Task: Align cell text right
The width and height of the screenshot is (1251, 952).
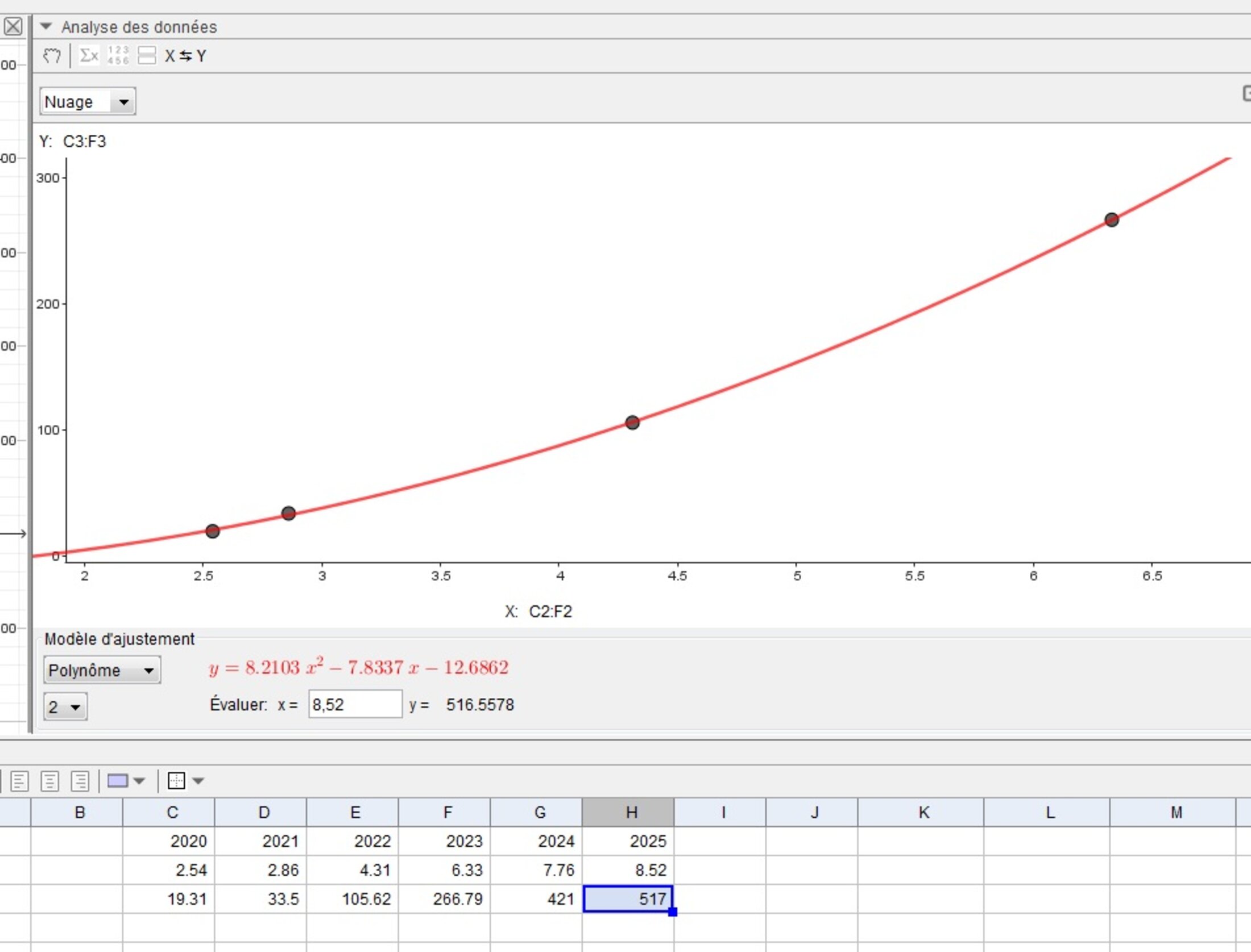Action: [x=80, y=781]
